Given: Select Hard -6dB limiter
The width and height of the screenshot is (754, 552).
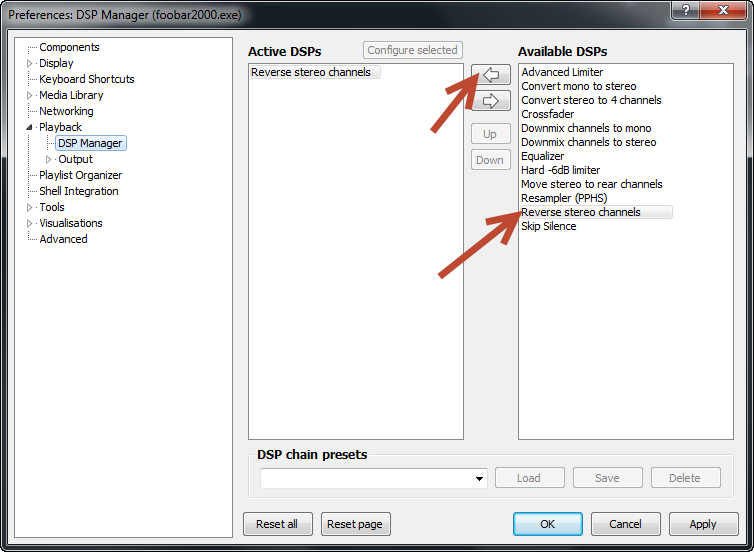Looking at the screenshot, I should [560, 170].
